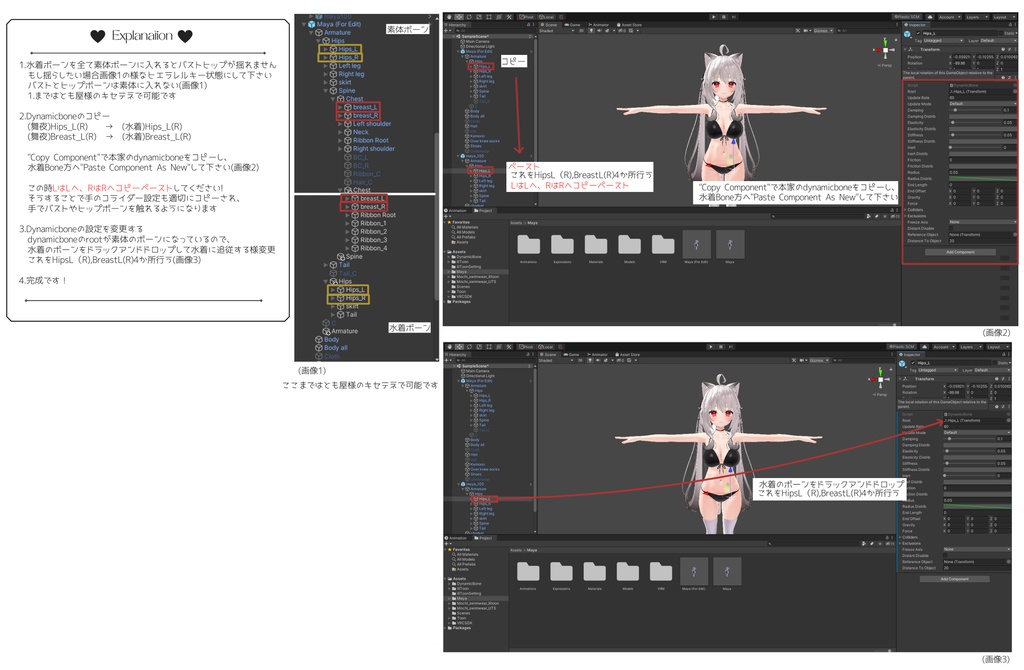This screenshot has height=670, width=1024.
Task: Expand the Left leg bone in 画像1 hierarchy
Action: click(325, 65)
